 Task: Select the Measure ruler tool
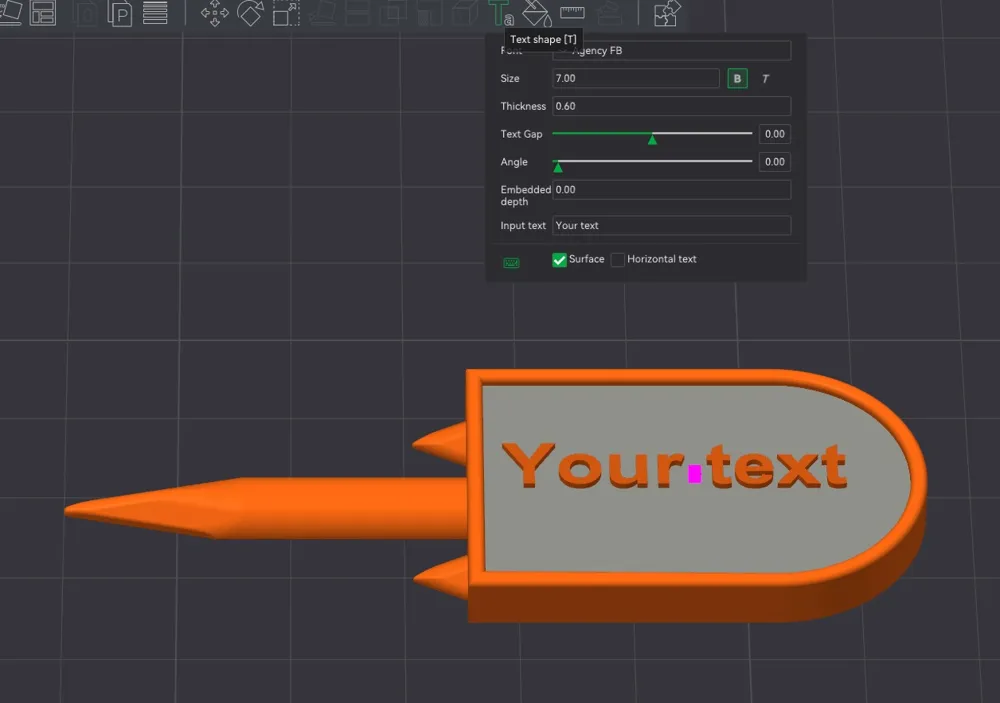coord(572,12)
